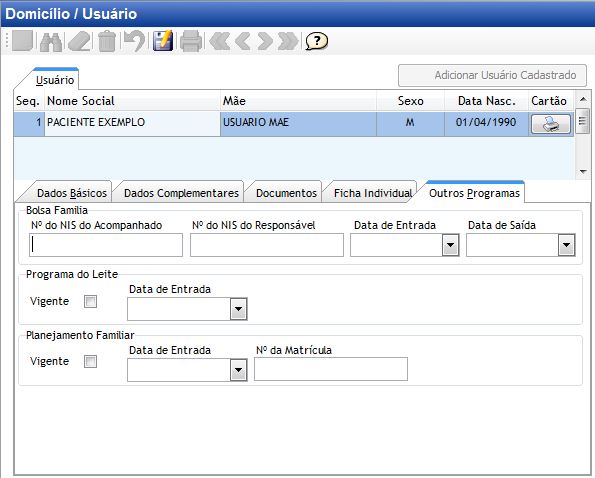Click the go-to-first-record double arrow
This screenshot has width=595, height=478.
click(220, 41)
